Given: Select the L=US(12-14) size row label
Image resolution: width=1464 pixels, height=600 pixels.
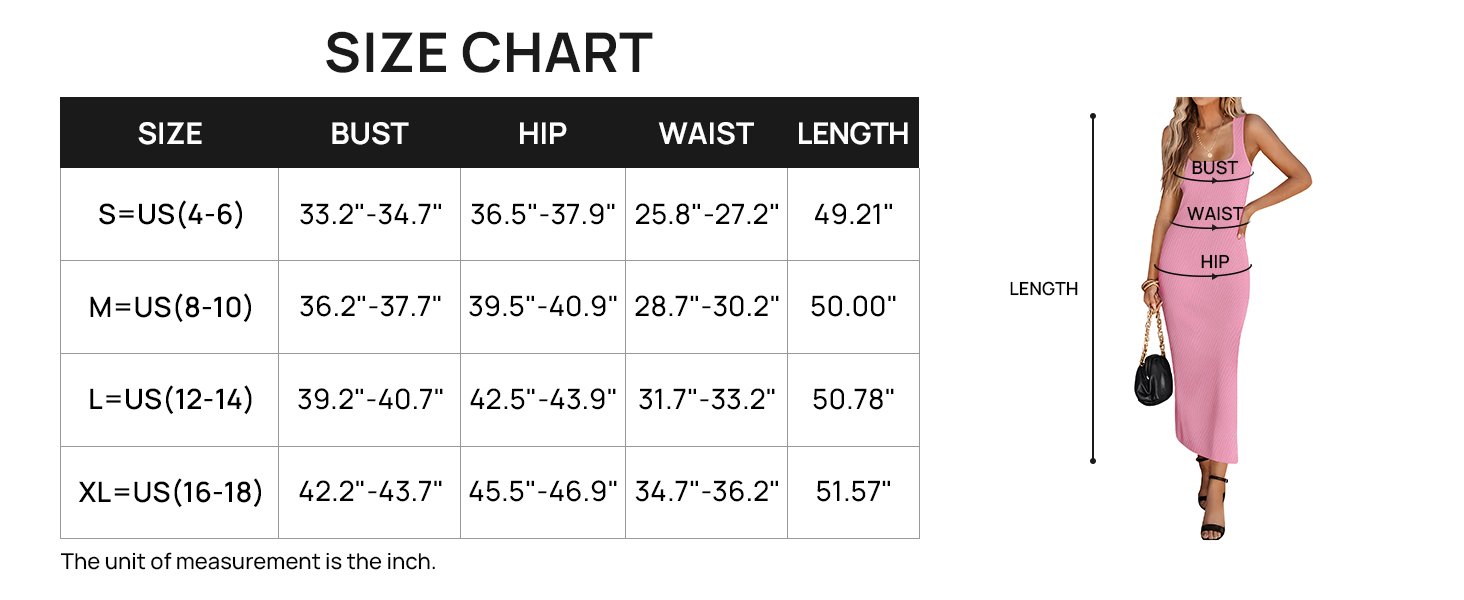Looking at the screenshot, I should click(x=170, y=400).
